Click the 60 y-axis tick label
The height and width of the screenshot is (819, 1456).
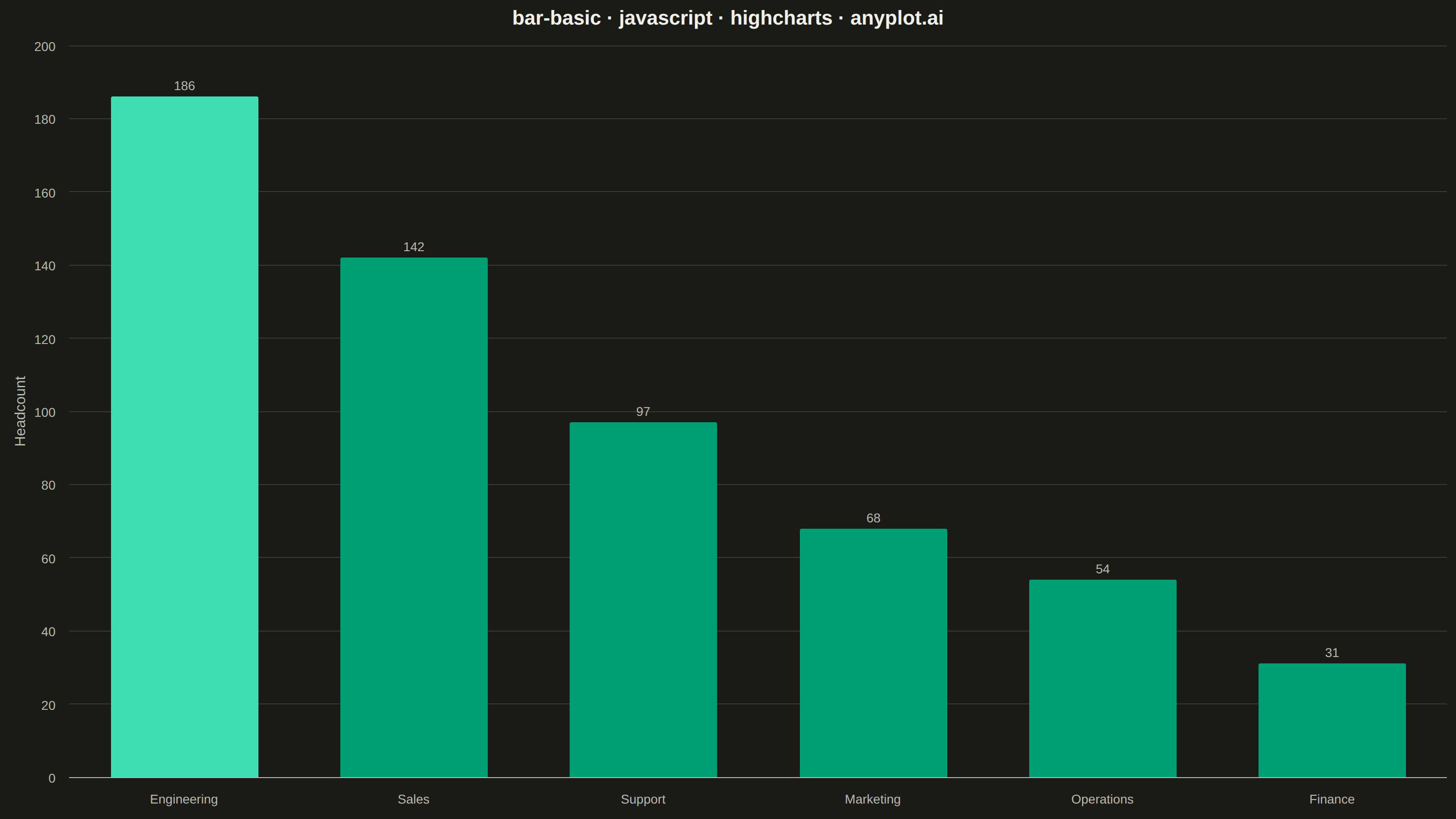[48, 558]
